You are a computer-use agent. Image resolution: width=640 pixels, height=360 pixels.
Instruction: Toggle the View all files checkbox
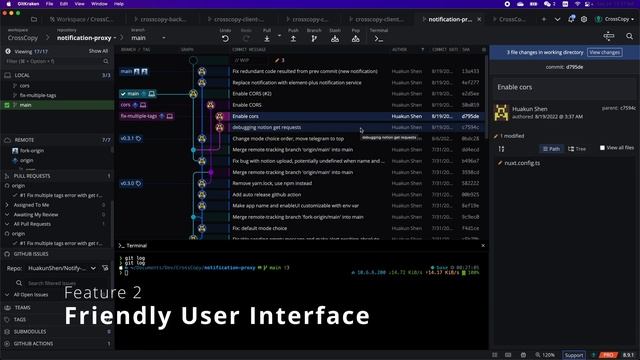(x=602, y=148)
